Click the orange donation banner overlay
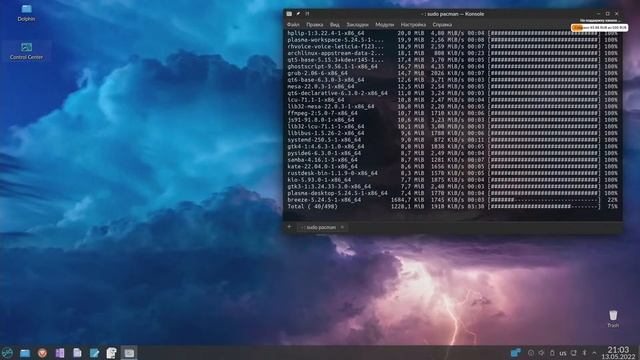 tap(599, 27)
